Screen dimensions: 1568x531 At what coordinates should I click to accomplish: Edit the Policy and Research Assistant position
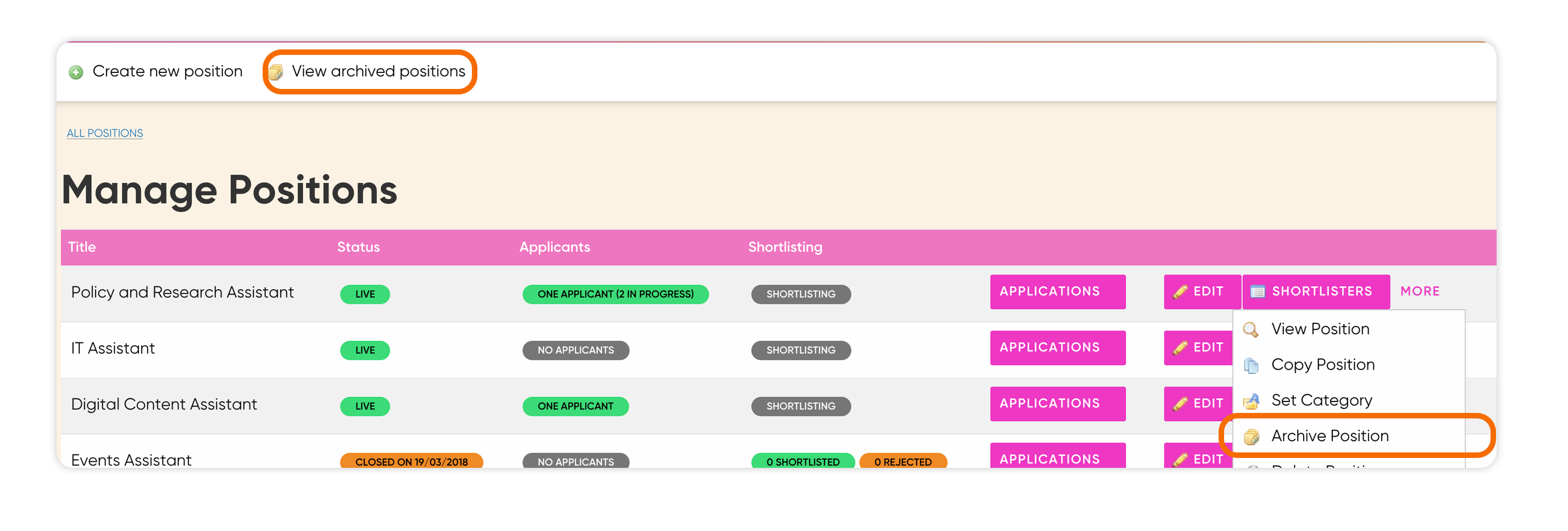coord(1202,292)
